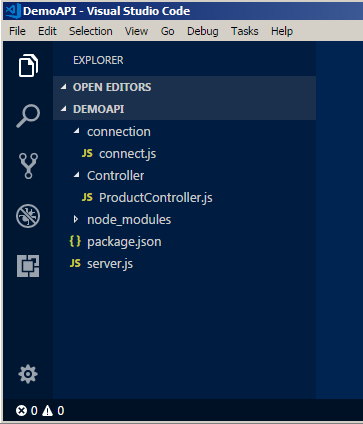The height and width of the screenshot is (424, 363).
Task: Open the File menu
Action: pyautogui.click(x=17, y=31)
